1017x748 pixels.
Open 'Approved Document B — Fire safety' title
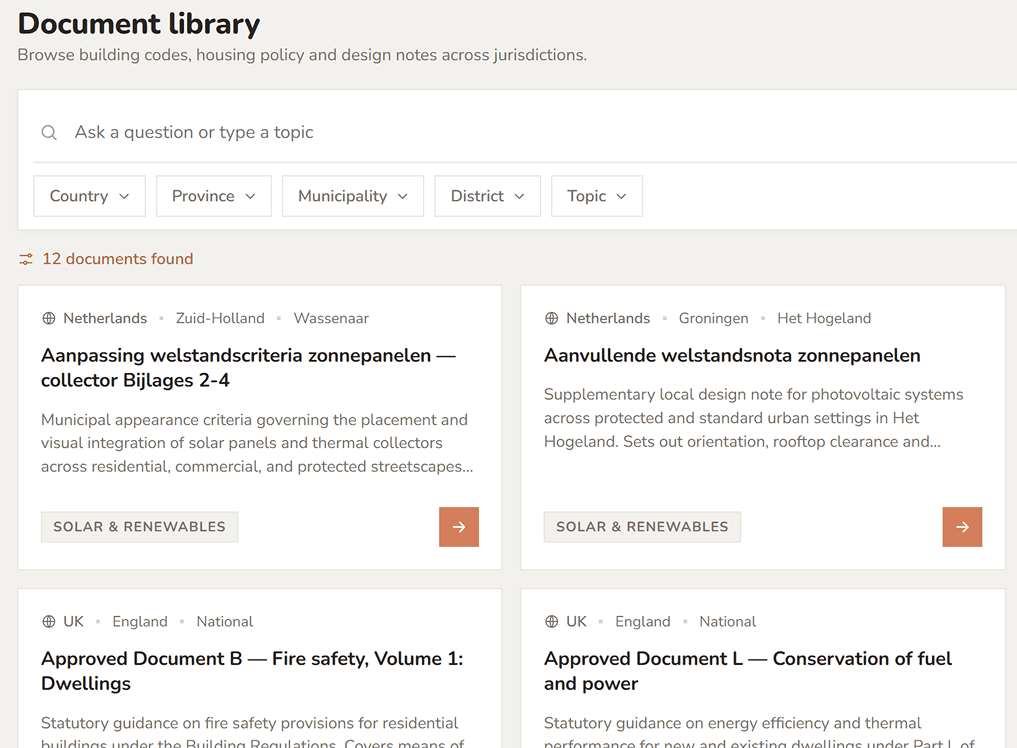coord(252,671)
